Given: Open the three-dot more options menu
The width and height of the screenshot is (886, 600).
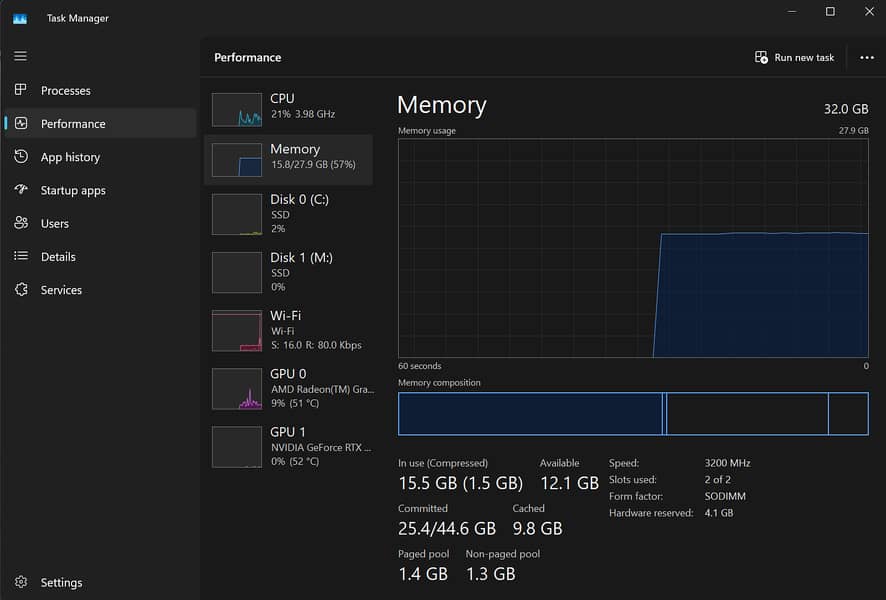Looking at the screenshot, I should 866,57.
